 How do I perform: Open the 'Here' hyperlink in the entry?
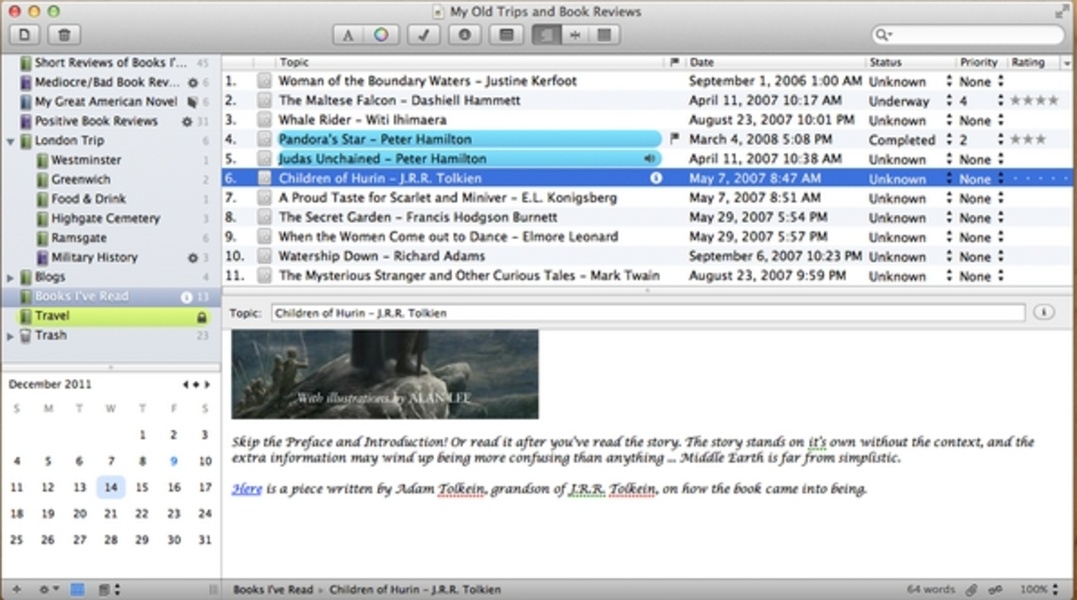tap(246, 489)
